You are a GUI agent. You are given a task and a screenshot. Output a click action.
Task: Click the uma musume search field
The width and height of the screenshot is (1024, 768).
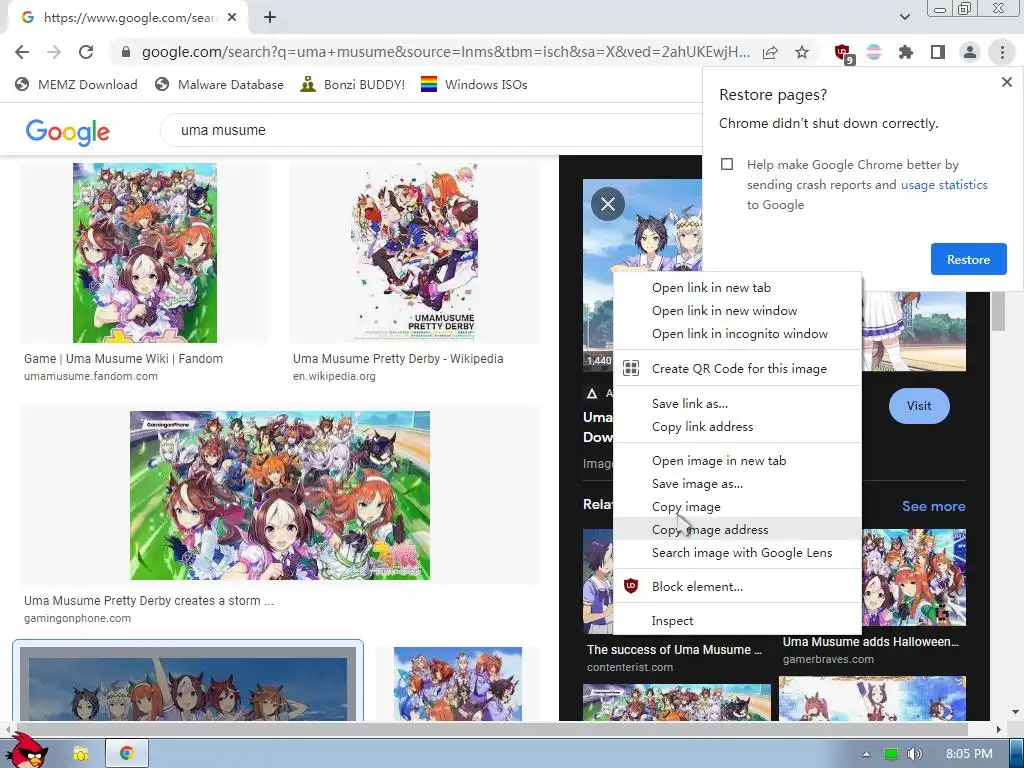coord(431,130)
